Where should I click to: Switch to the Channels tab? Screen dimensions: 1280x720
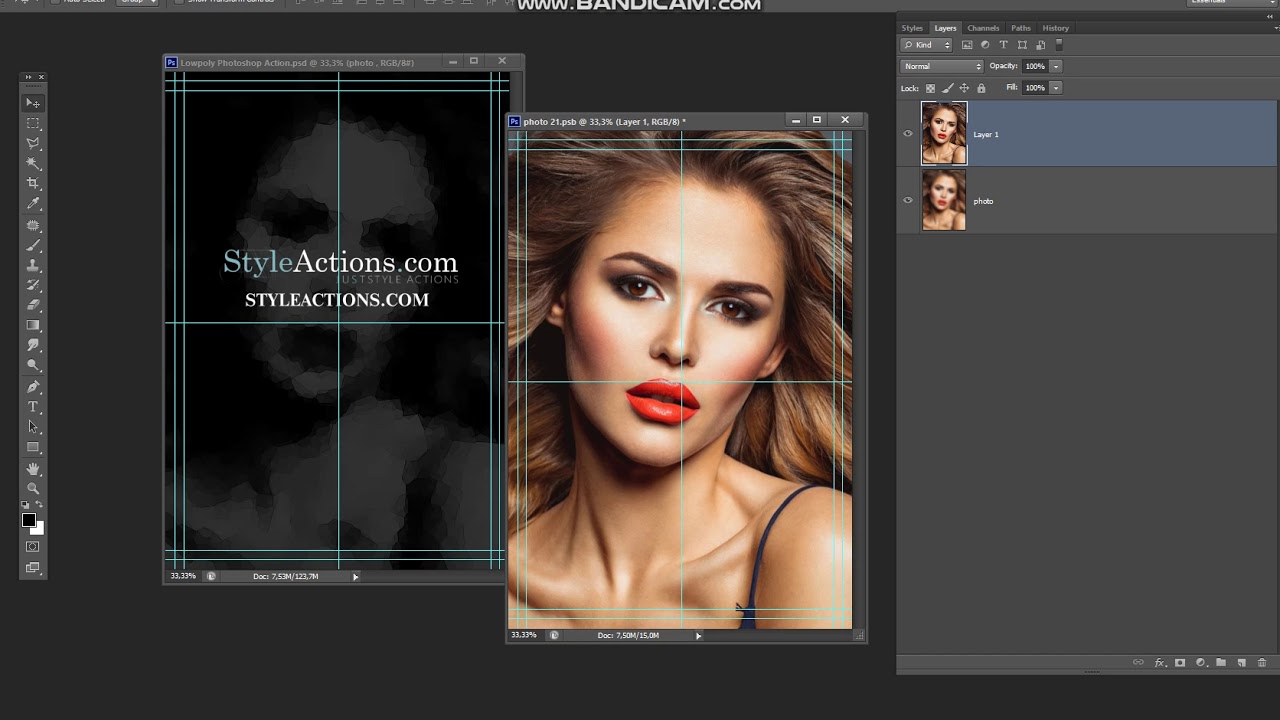[x=983, y=28]
